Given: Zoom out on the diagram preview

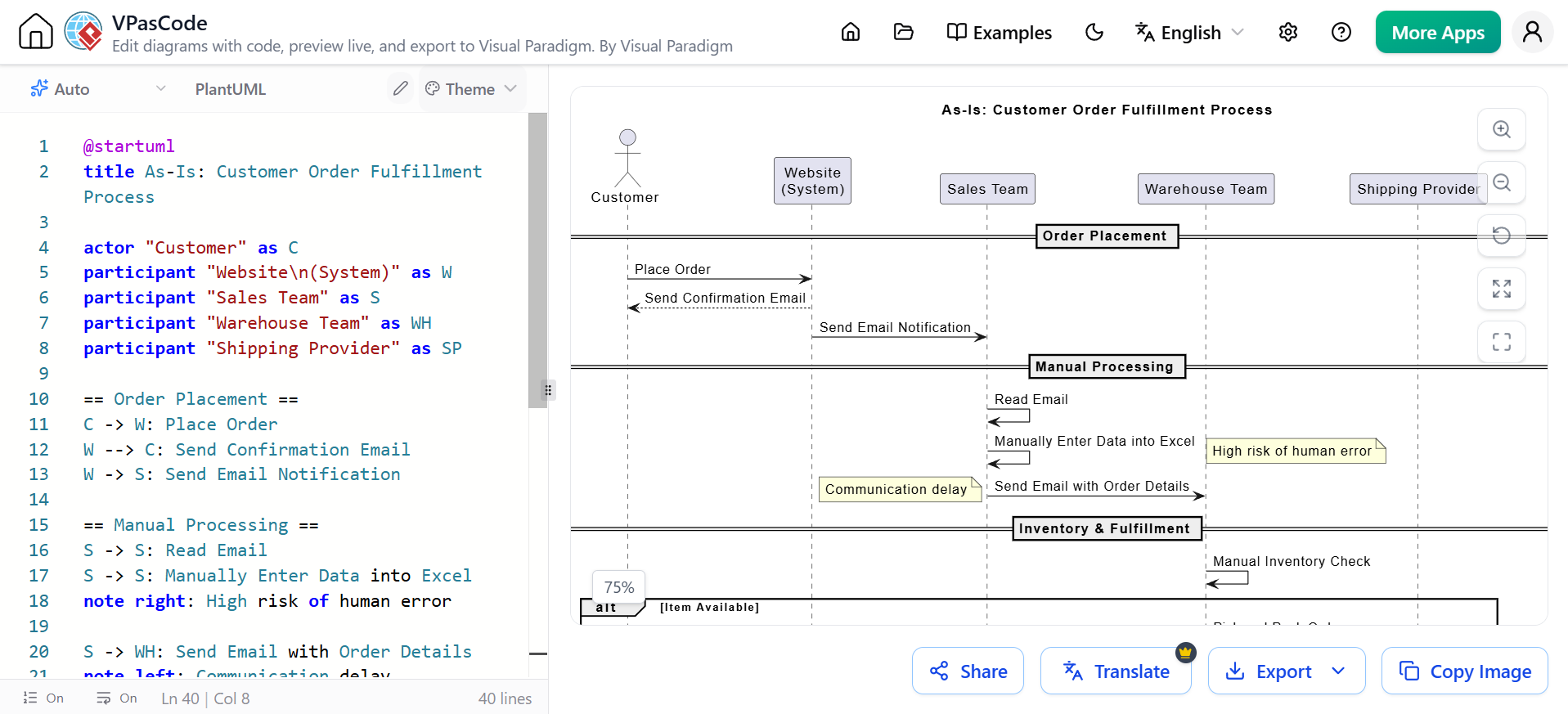Looking at the screenshot, I should 1502,182.
